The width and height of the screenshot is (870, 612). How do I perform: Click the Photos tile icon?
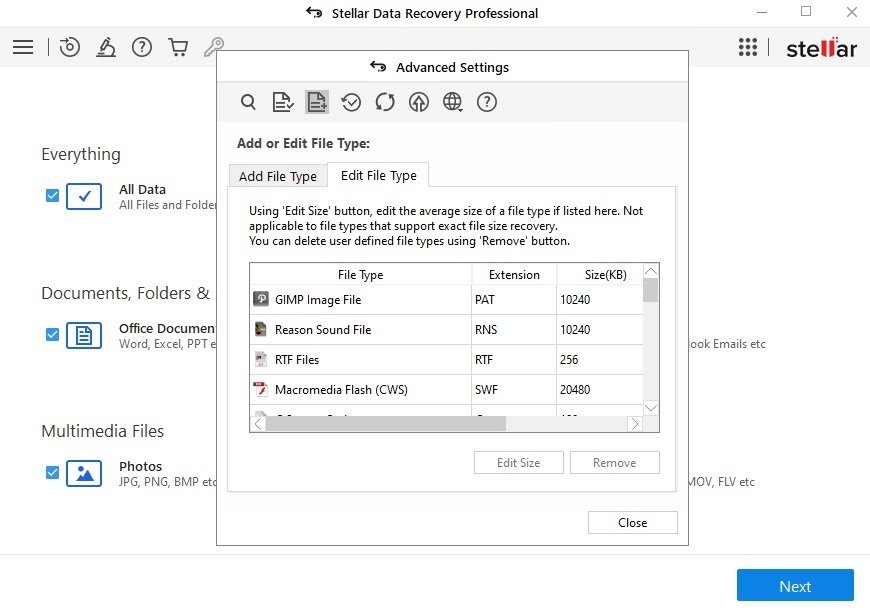(84, 473)
